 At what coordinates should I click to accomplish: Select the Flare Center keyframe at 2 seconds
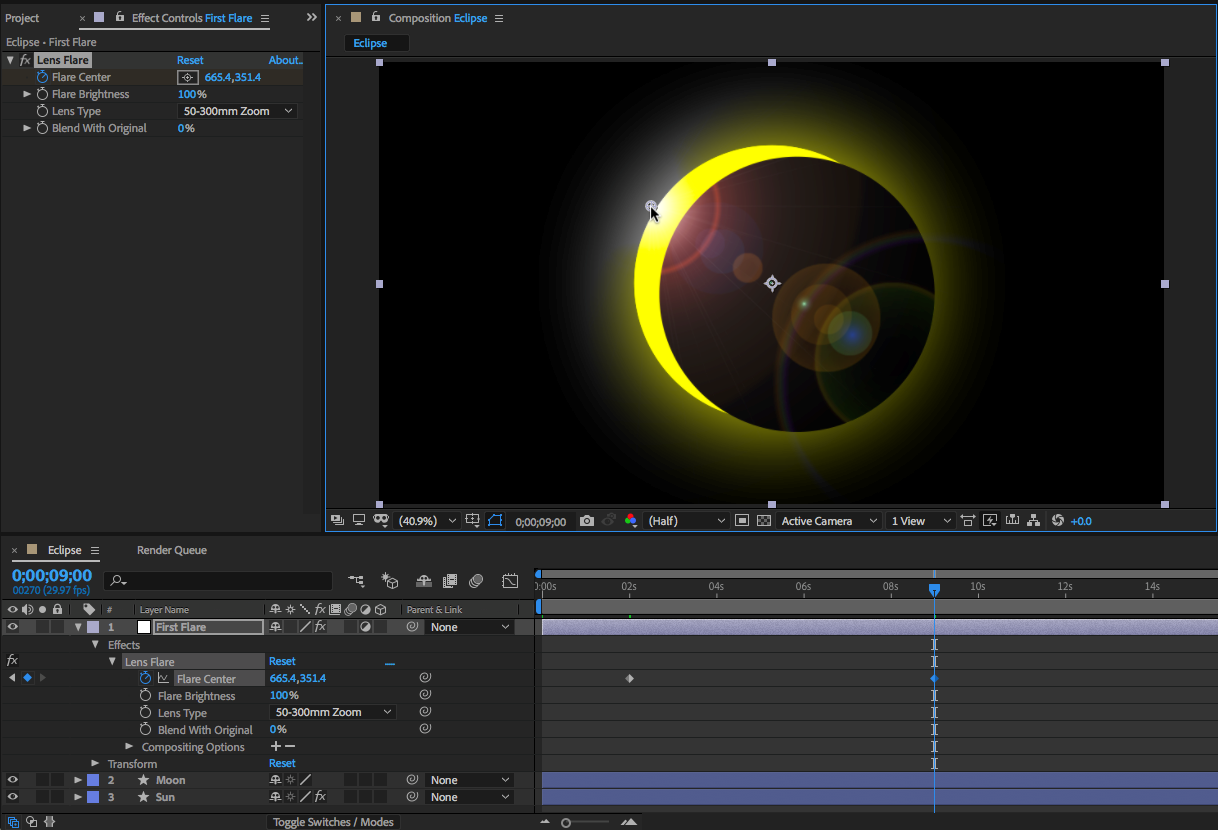point(629,679)
